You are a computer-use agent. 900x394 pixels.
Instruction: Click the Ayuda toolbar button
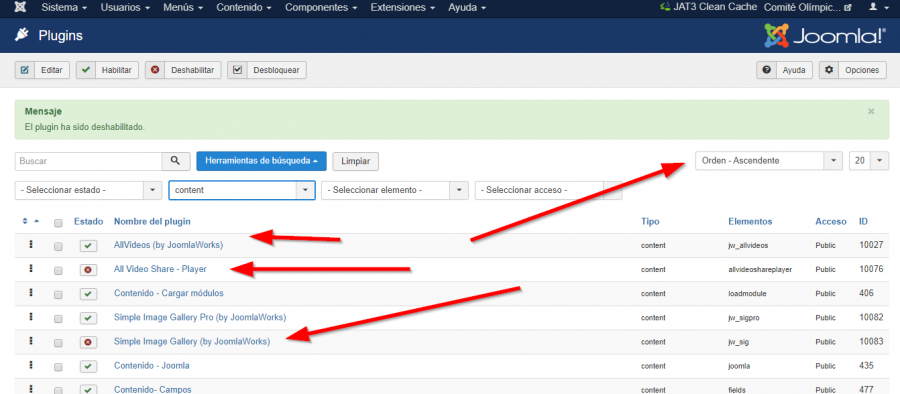pos(784,70)
